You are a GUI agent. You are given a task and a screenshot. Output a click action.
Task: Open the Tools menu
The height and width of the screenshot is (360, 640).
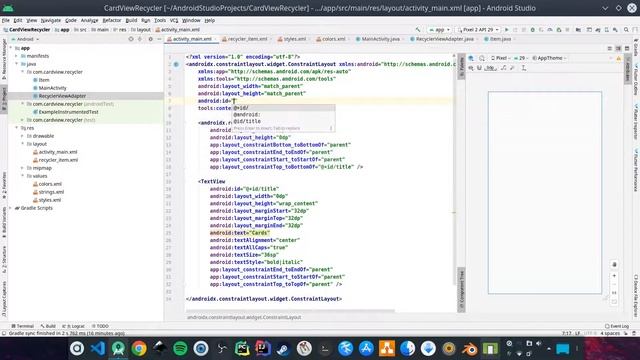pyautogui.click(x=160, y=20)
